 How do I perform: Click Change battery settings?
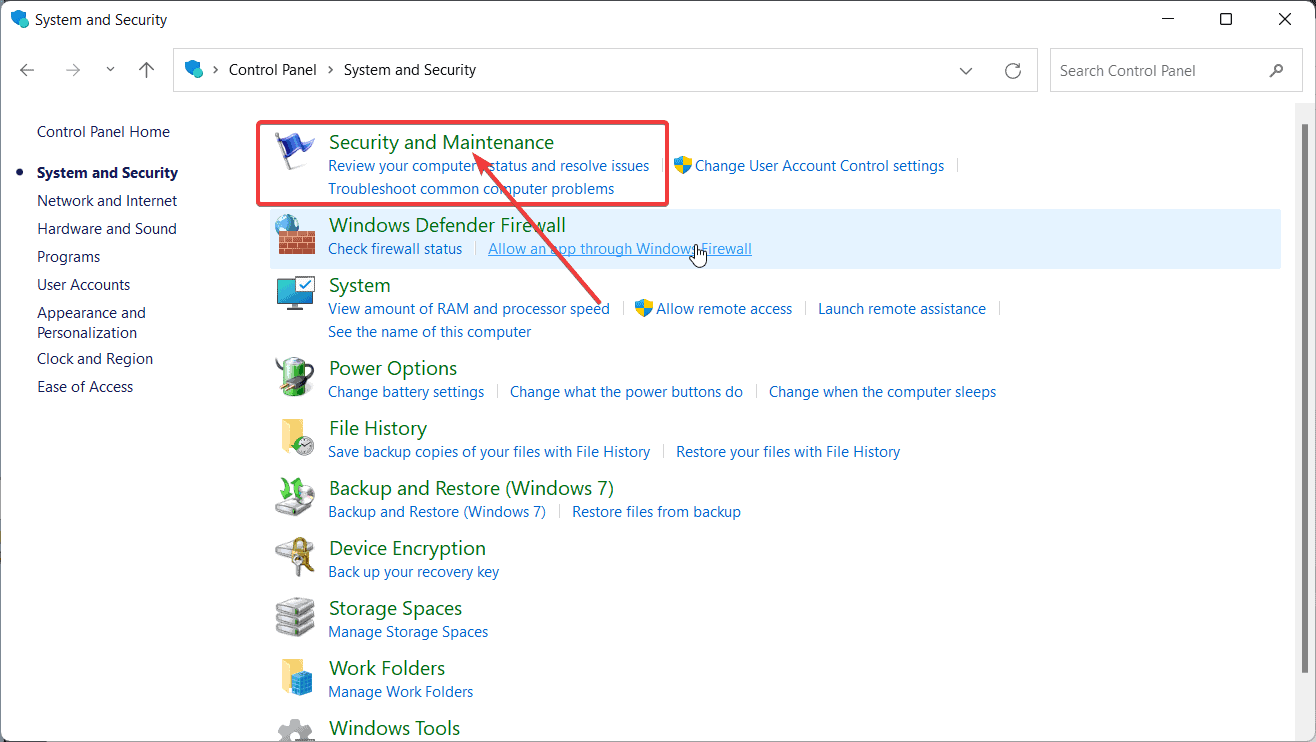point(406,392)
